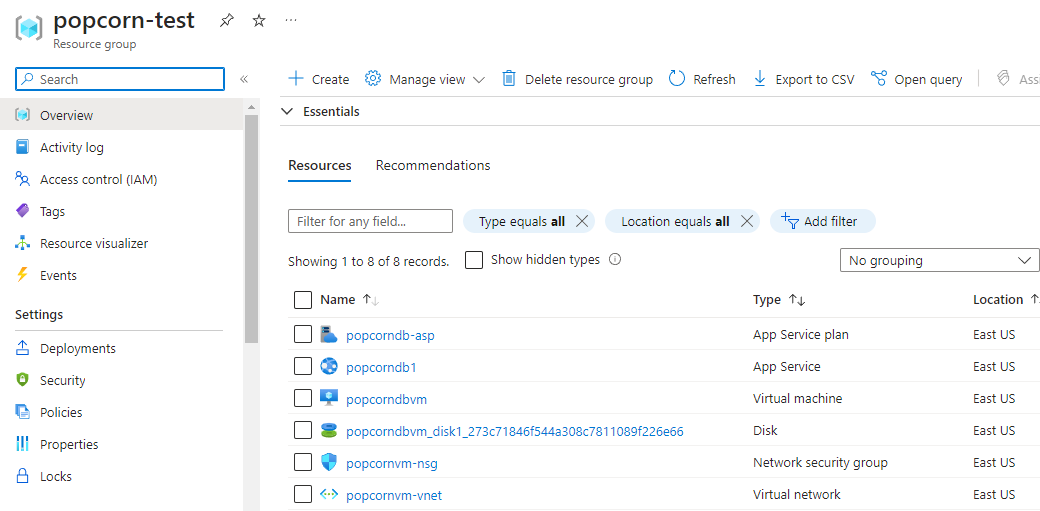Viewport: 1040px width, 511px height.
Task: Click the Overview icon in sidebar
Action: (23, 115)
